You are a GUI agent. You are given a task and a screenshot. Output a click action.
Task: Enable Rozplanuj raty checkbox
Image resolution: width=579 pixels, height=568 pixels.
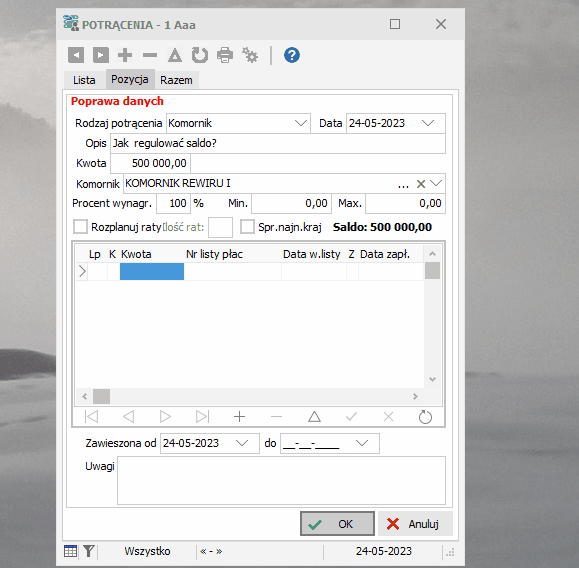(80, 227)
